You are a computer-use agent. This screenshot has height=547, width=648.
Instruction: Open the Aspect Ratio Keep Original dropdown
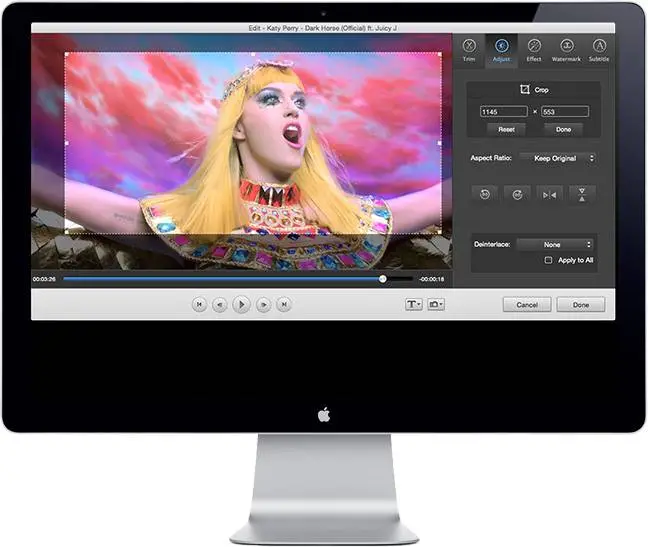click(x=558, y=158)
